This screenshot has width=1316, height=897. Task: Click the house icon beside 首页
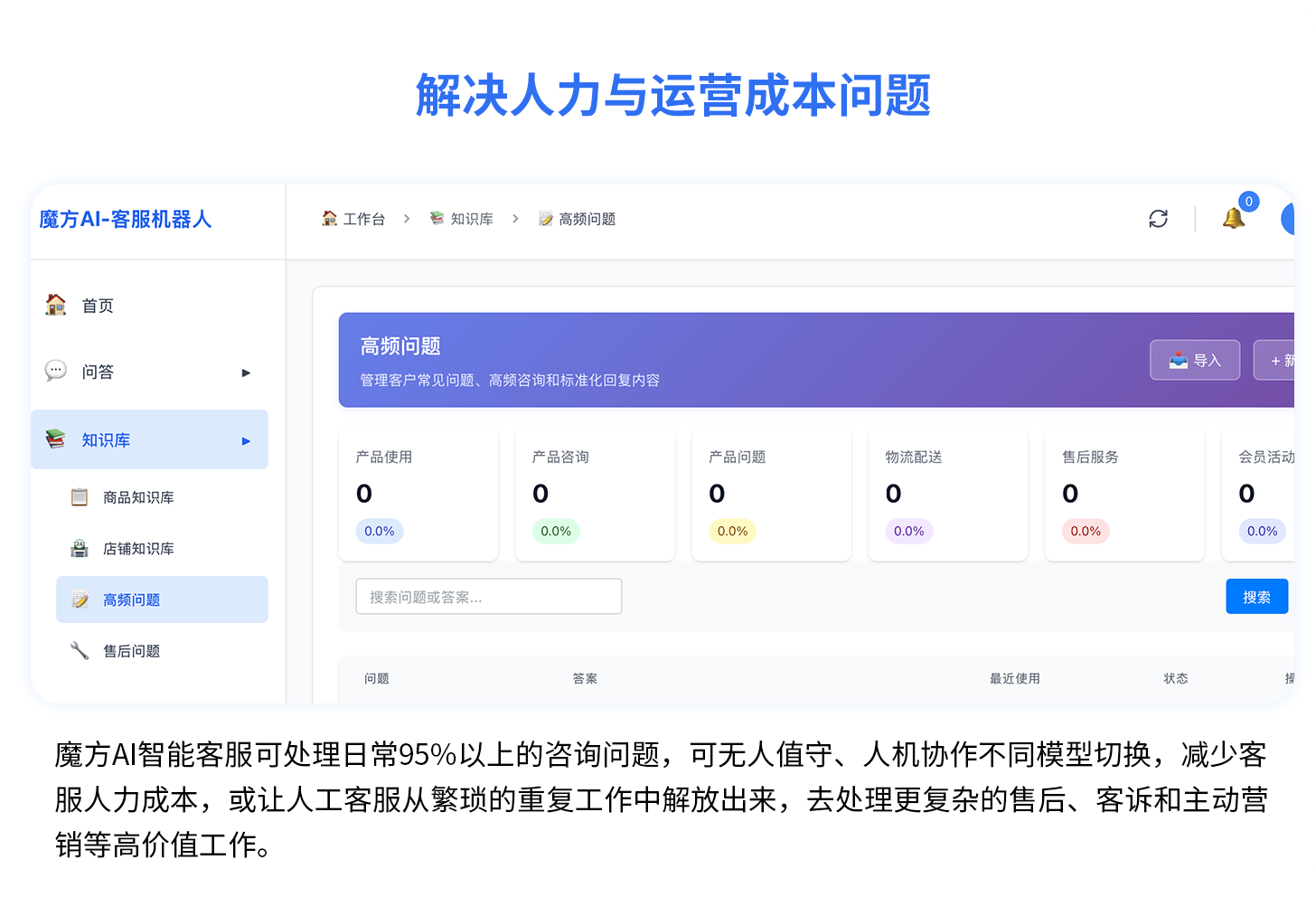point(56,306)
